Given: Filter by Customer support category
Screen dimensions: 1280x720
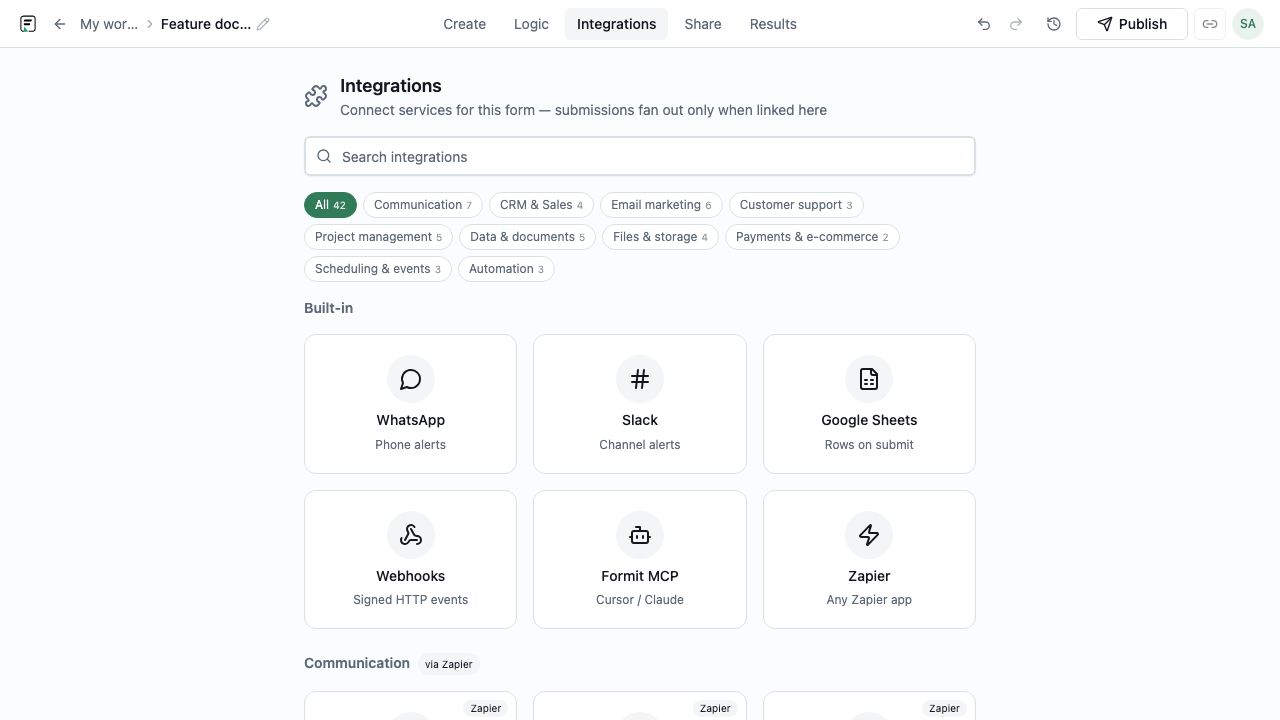Looking at the screenshot, I should (x=796, y=205).
